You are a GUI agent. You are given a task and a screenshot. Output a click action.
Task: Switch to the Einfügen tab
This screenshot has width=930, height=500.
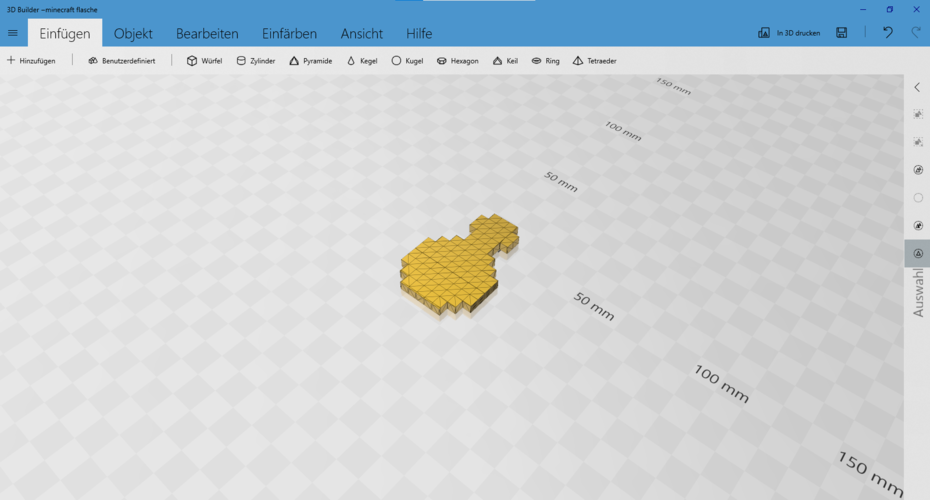pos(65,33)
